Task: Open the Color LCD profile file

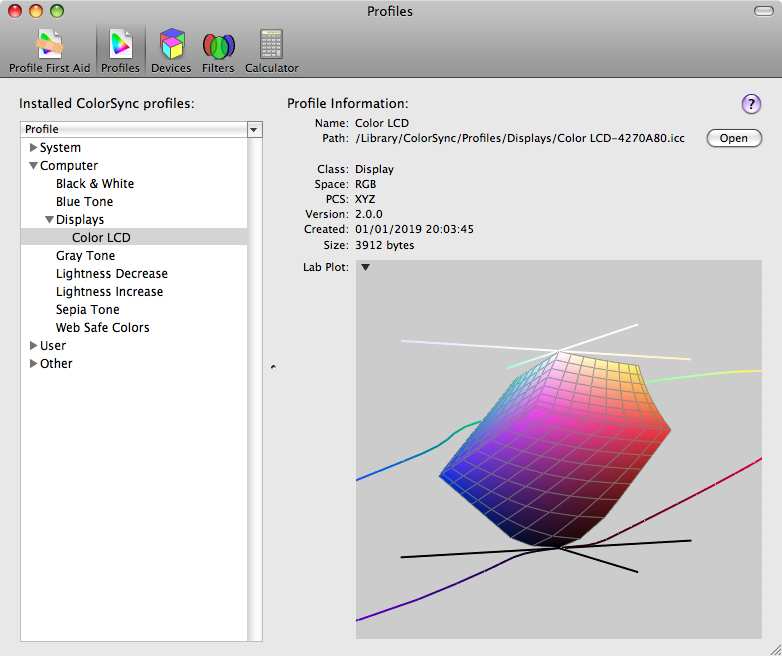Action: [x=734, y=138]
